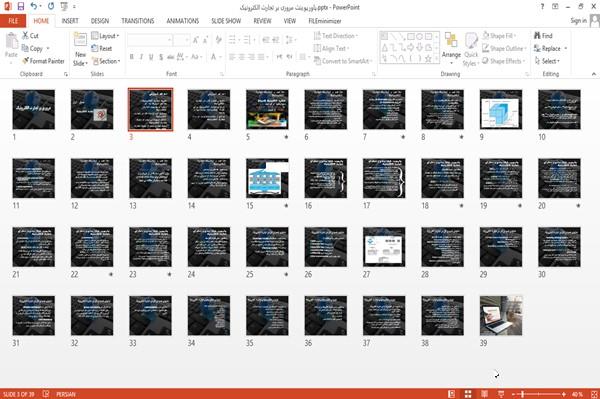Switch to the SLIDE SHOW tab
The image size is (600, 399).
(x=226, y=21)
